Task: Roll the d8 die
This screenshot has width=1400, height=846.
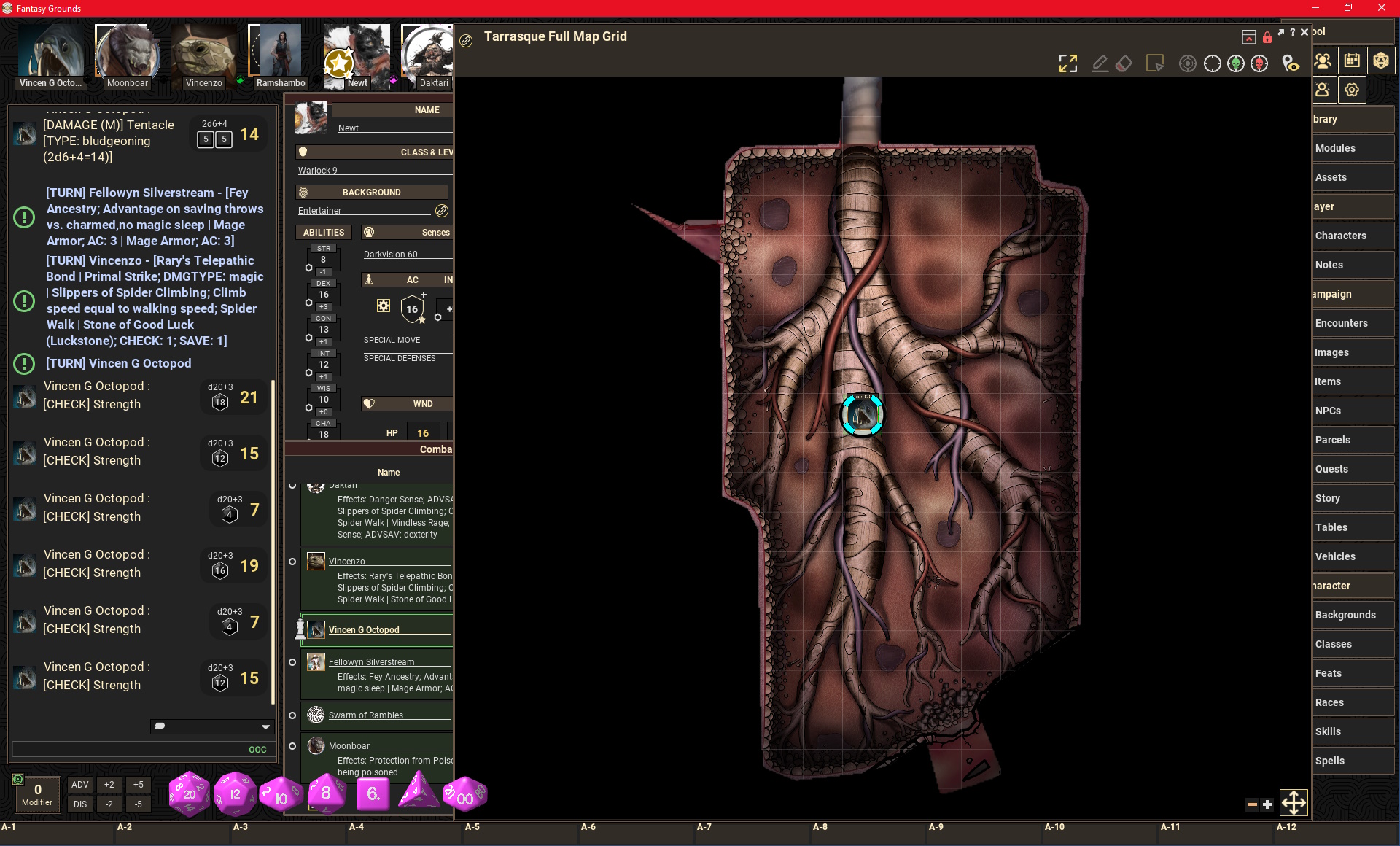Action: pos(326,793)
